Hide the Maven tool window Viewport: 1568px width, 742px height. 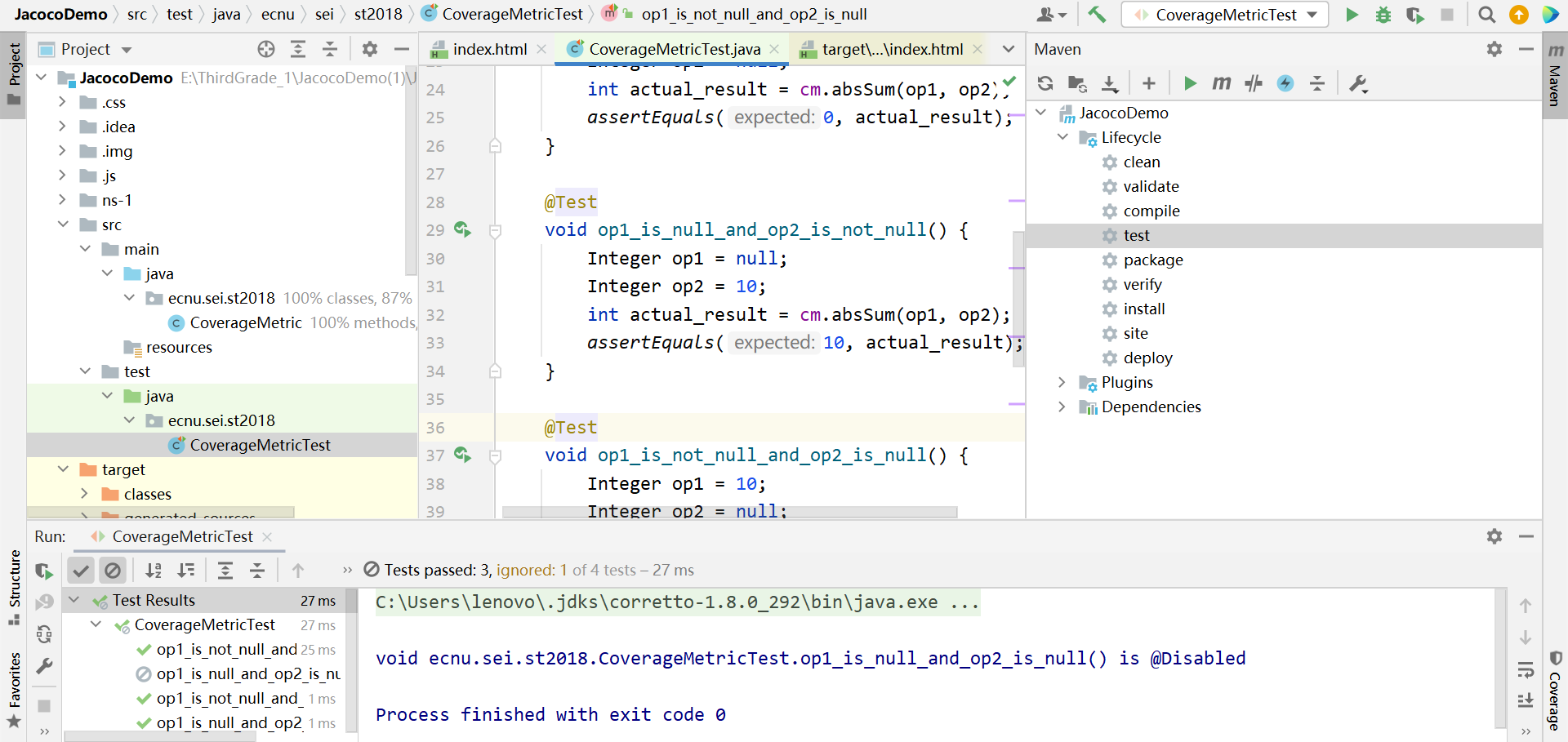pos(1526,49)
